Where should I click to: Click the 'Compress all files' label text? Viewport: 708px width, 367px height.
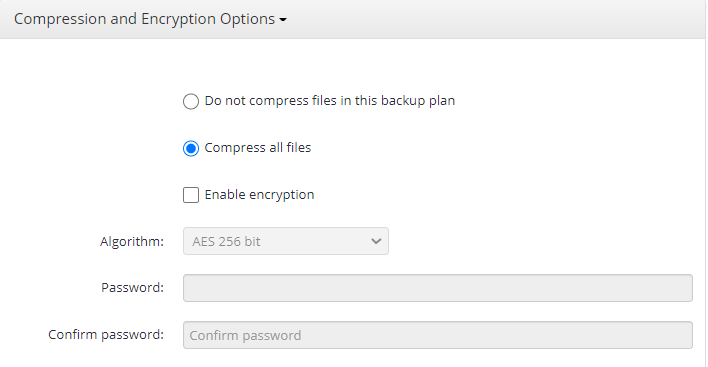[258, 148]
